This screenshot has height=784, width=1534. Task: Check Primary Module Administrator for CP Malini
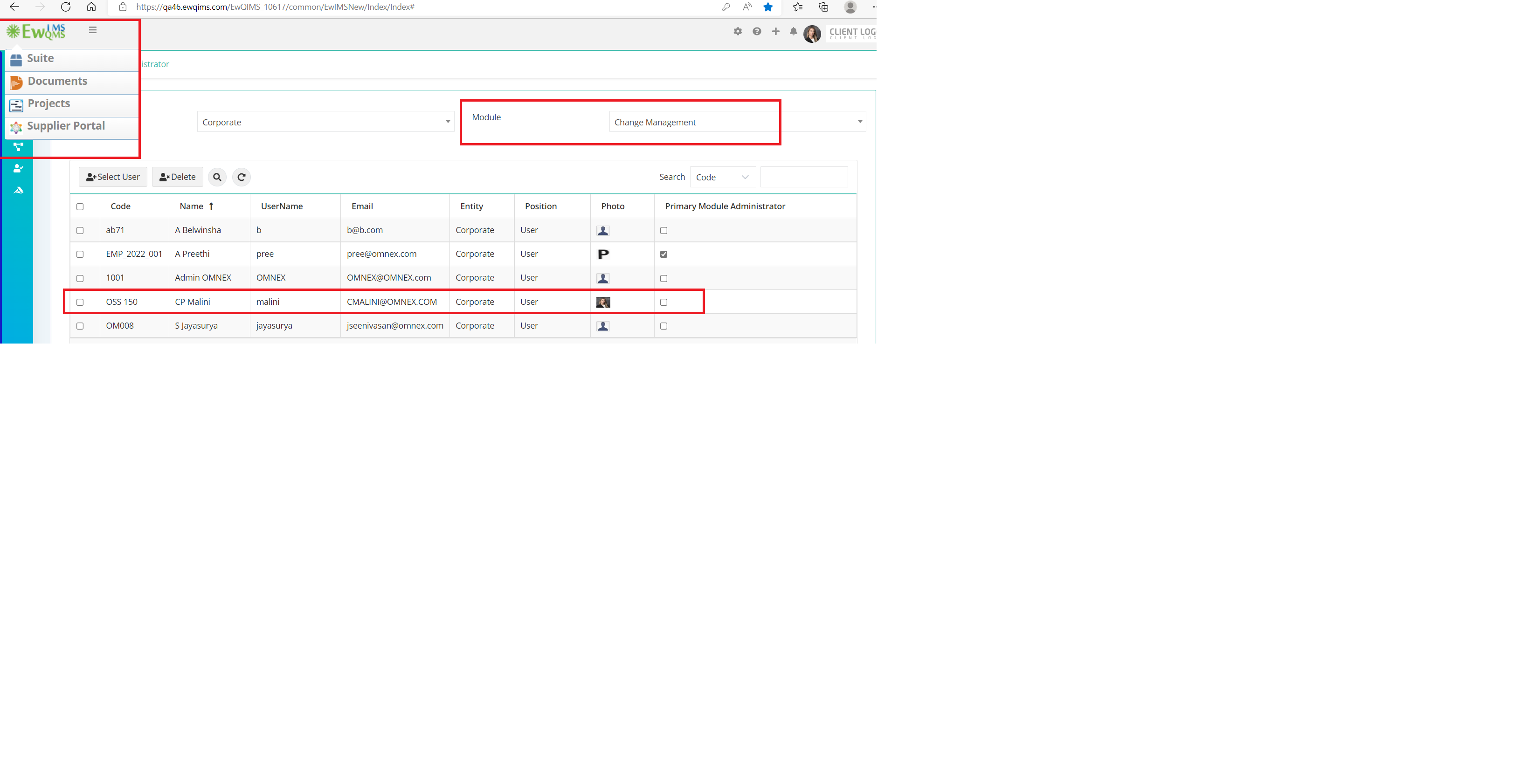pos(663,303)
